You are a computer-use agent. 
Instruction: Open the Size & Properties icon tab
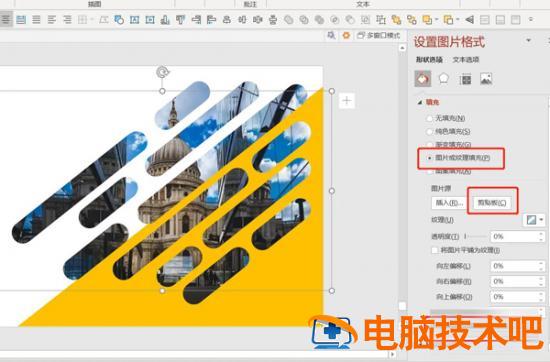(x=465, y=79)
